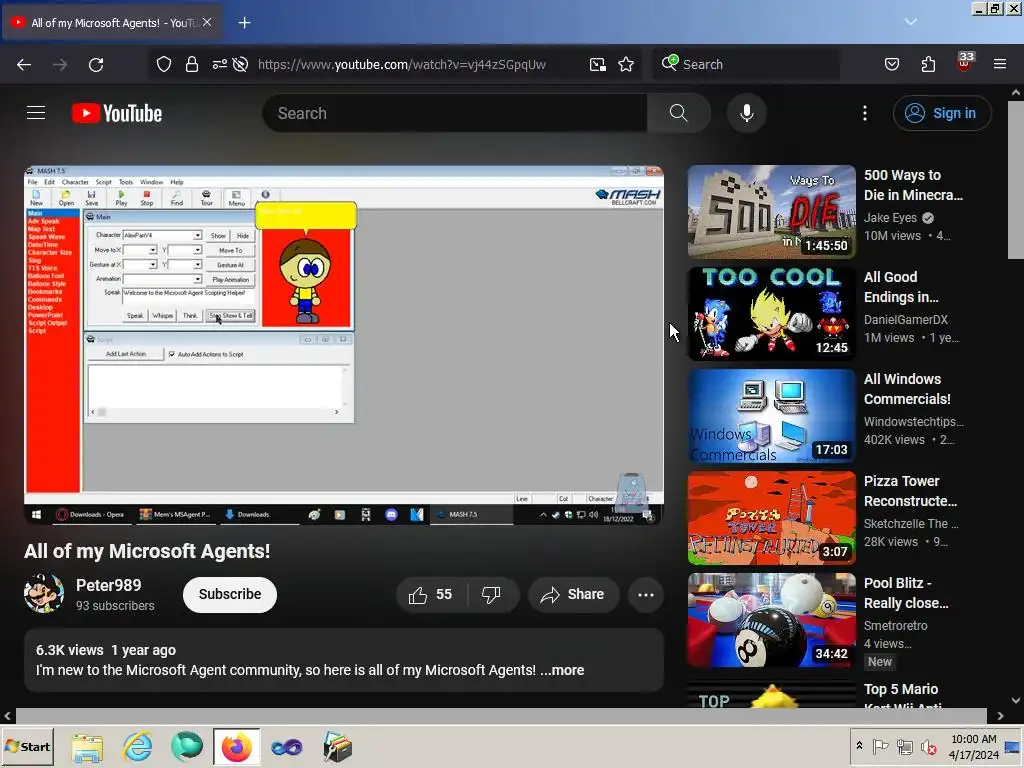Close the YouTube tab
Screen dimensions: 1024x768
pyautogui.click(x=207, y=22)
